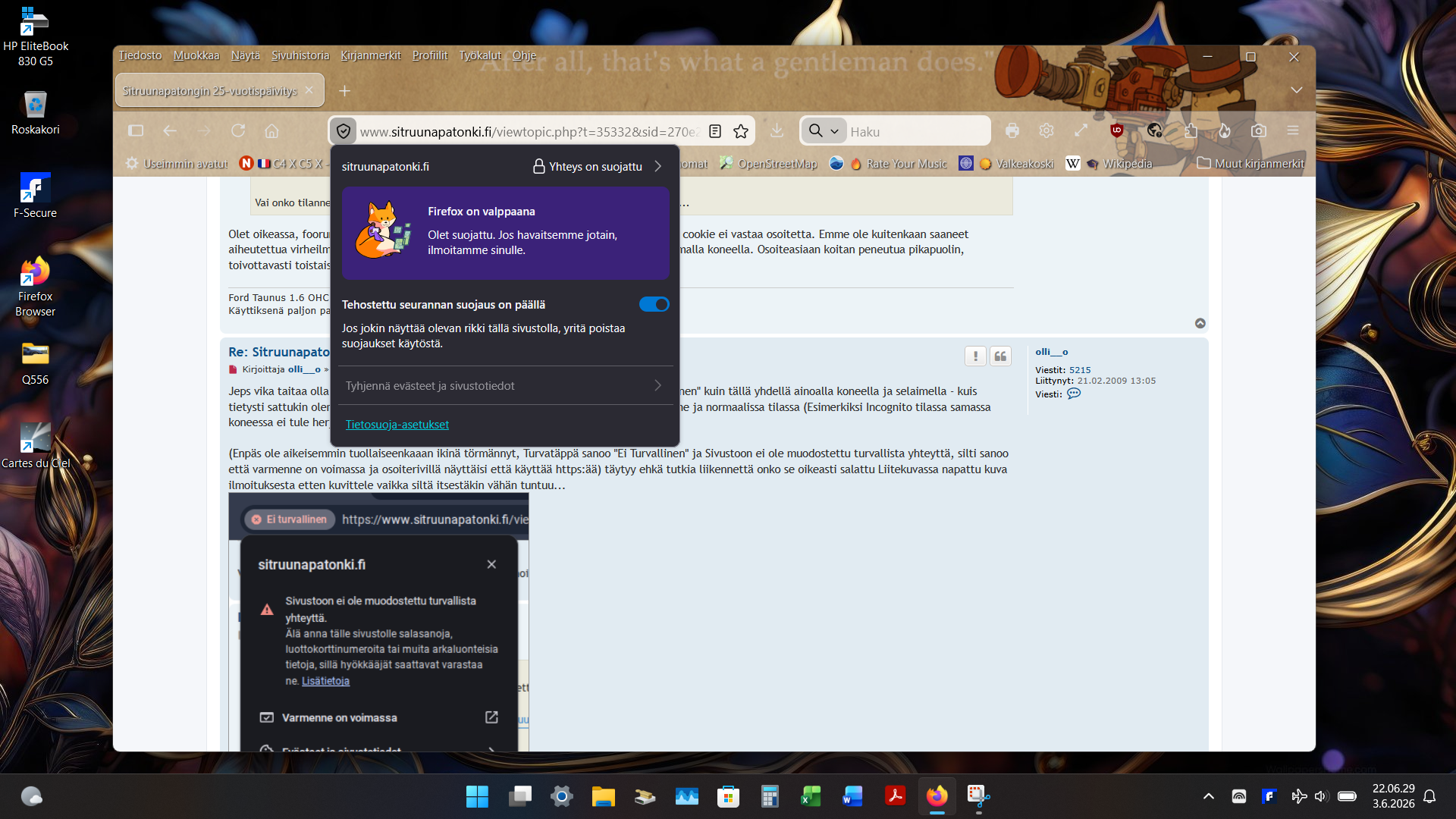Open the Tiedosto menu
1456x819 pixels.
click(x=140, y=55)
